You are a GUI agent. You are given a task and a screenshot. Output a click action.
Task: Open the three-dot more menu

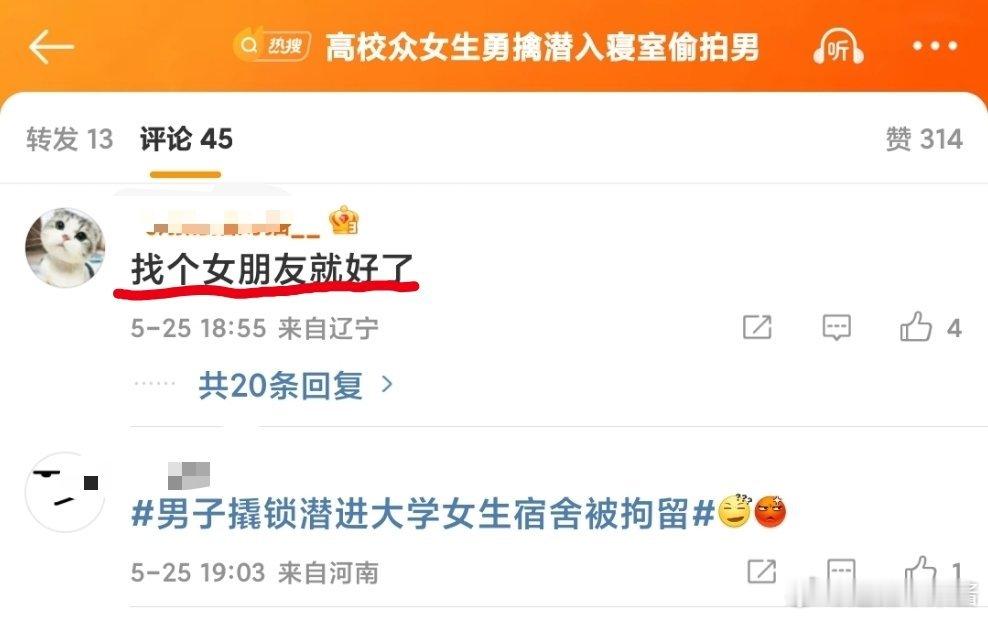pos(935,46)
